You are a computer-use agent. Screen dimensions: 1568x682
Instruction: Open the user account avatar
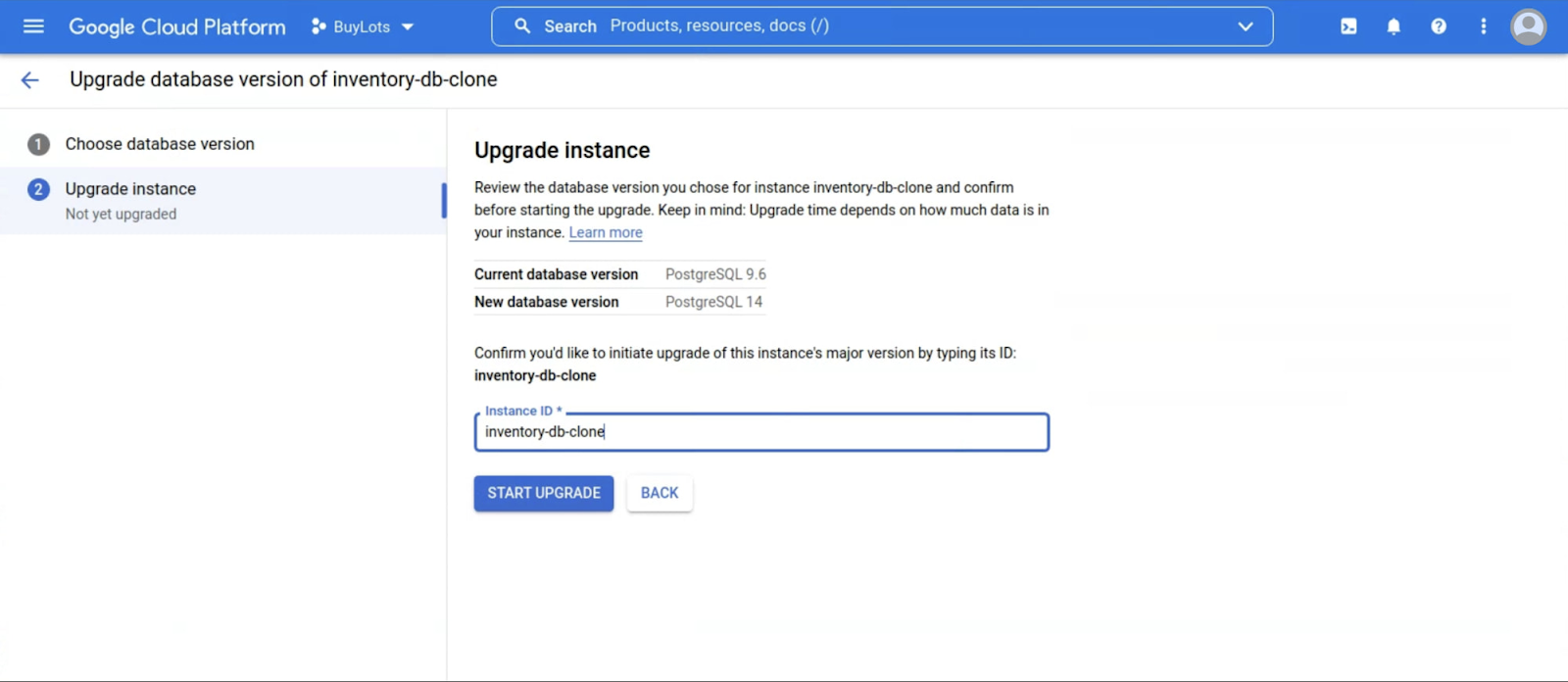pos(1528,26)
